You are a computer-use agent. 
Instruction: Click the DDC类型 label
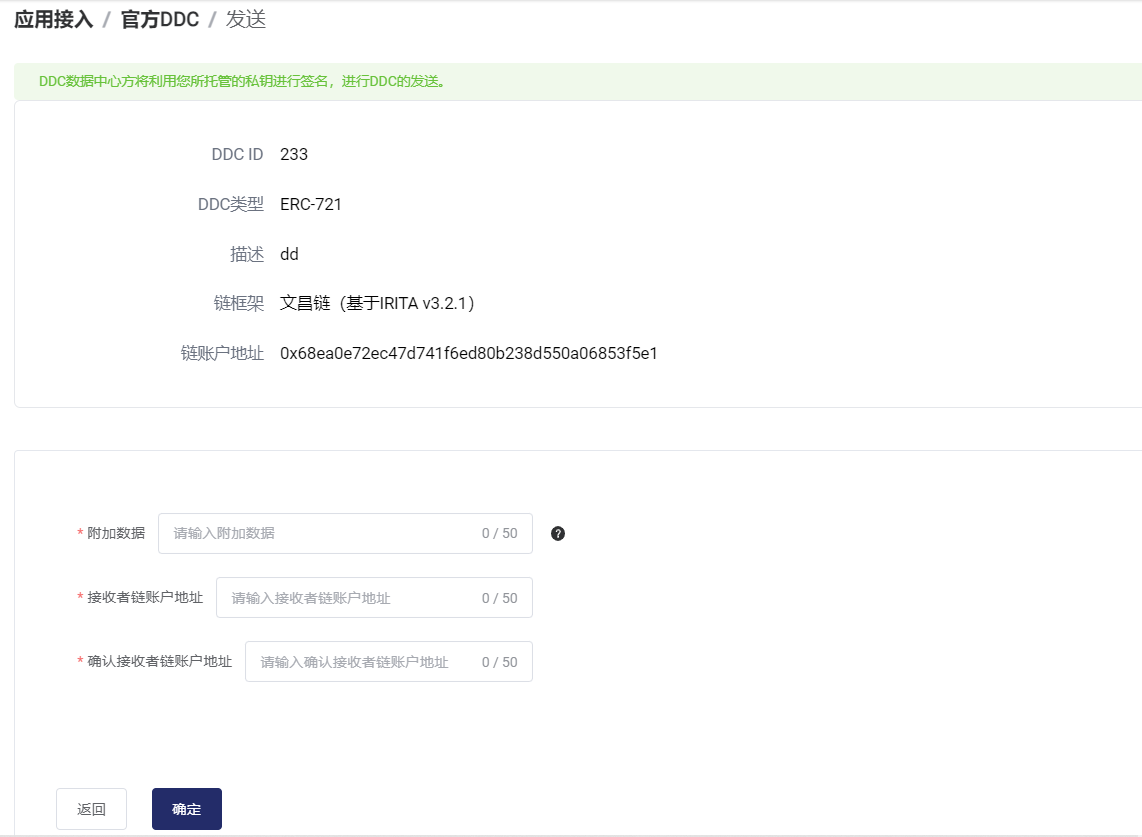tap(231, 205)
